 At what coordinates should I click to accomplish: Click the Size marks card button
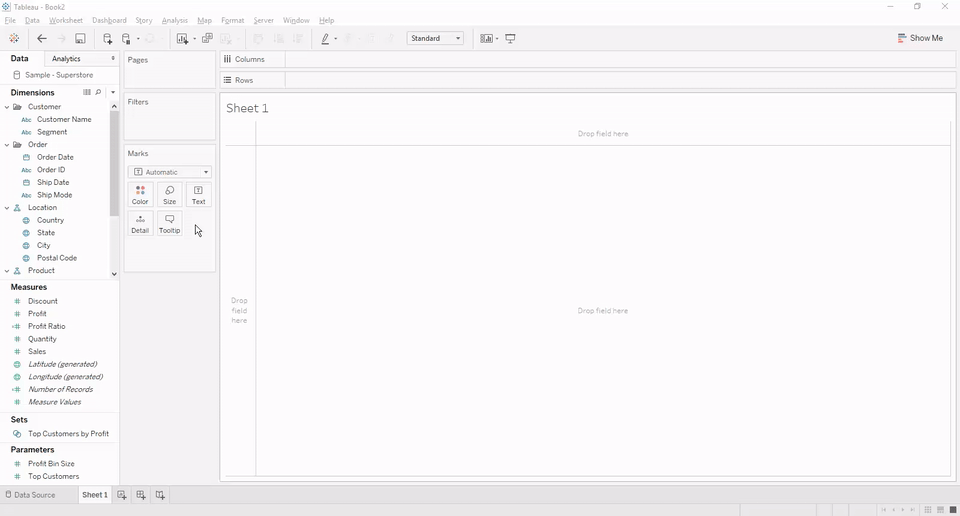(x=170, y=195)
